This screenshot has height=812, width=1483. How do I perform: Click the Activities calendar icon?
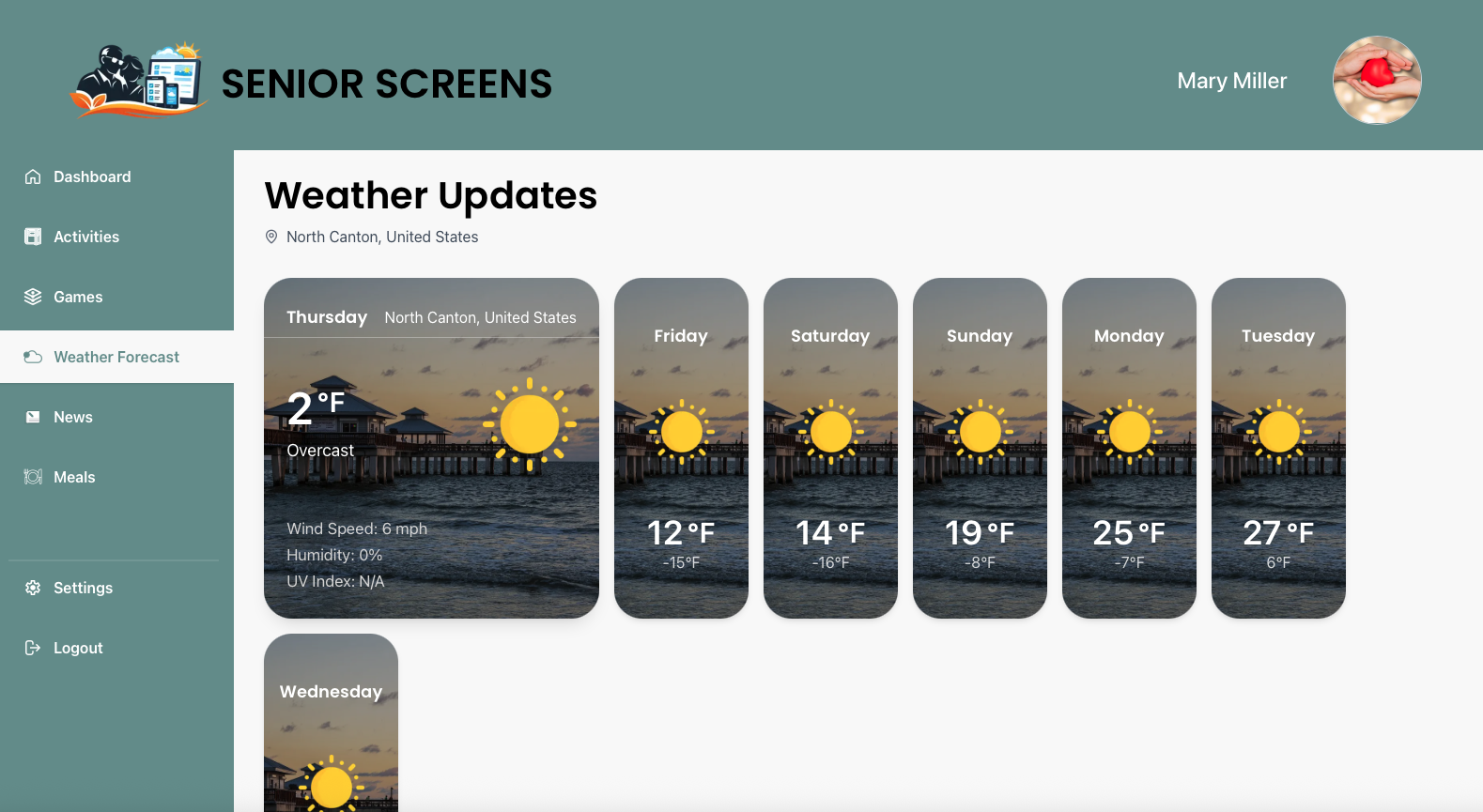[x=33, y=237]
